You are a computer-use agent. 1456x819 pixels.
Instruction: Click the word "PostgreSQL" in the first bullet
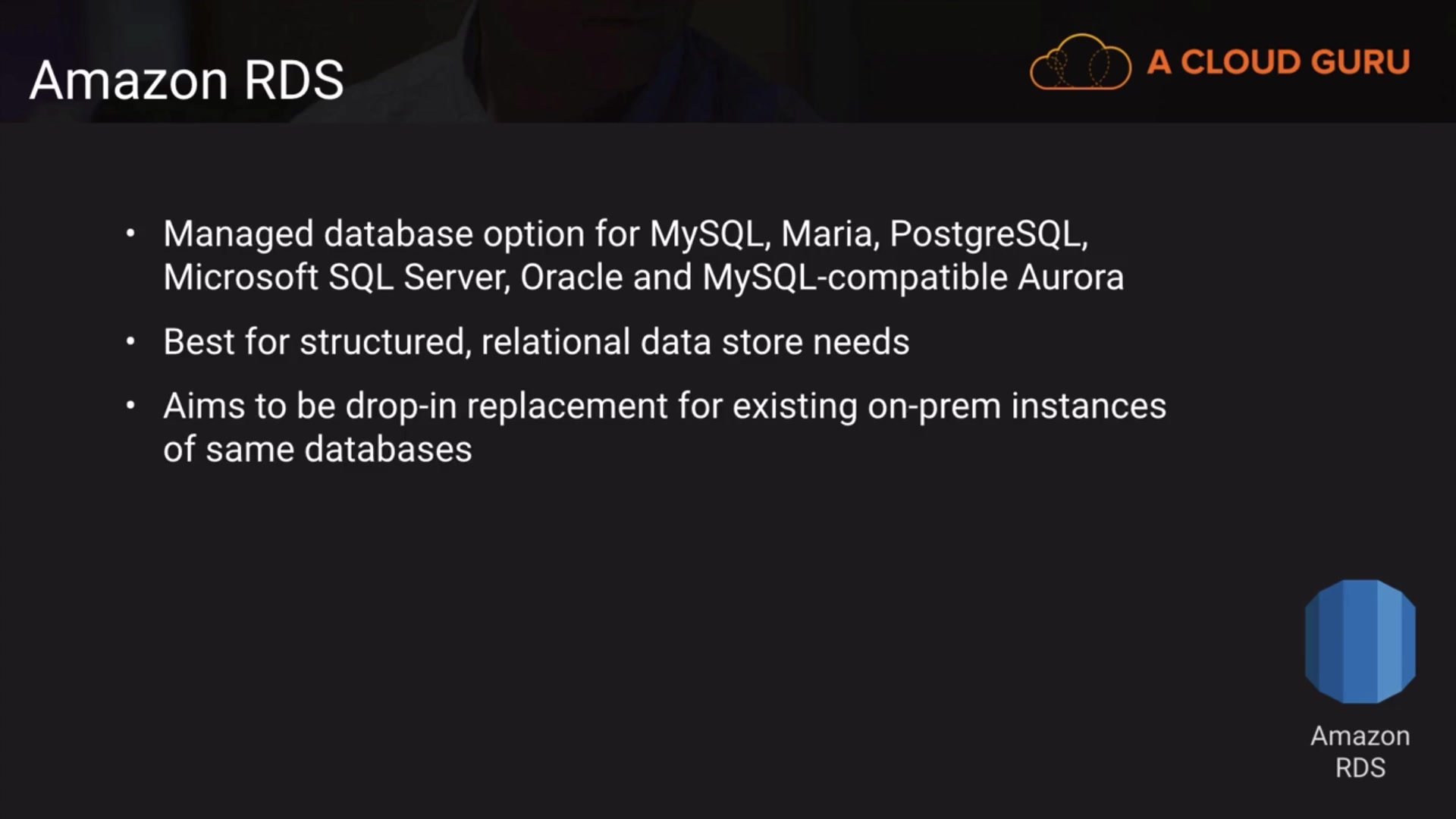987,234
